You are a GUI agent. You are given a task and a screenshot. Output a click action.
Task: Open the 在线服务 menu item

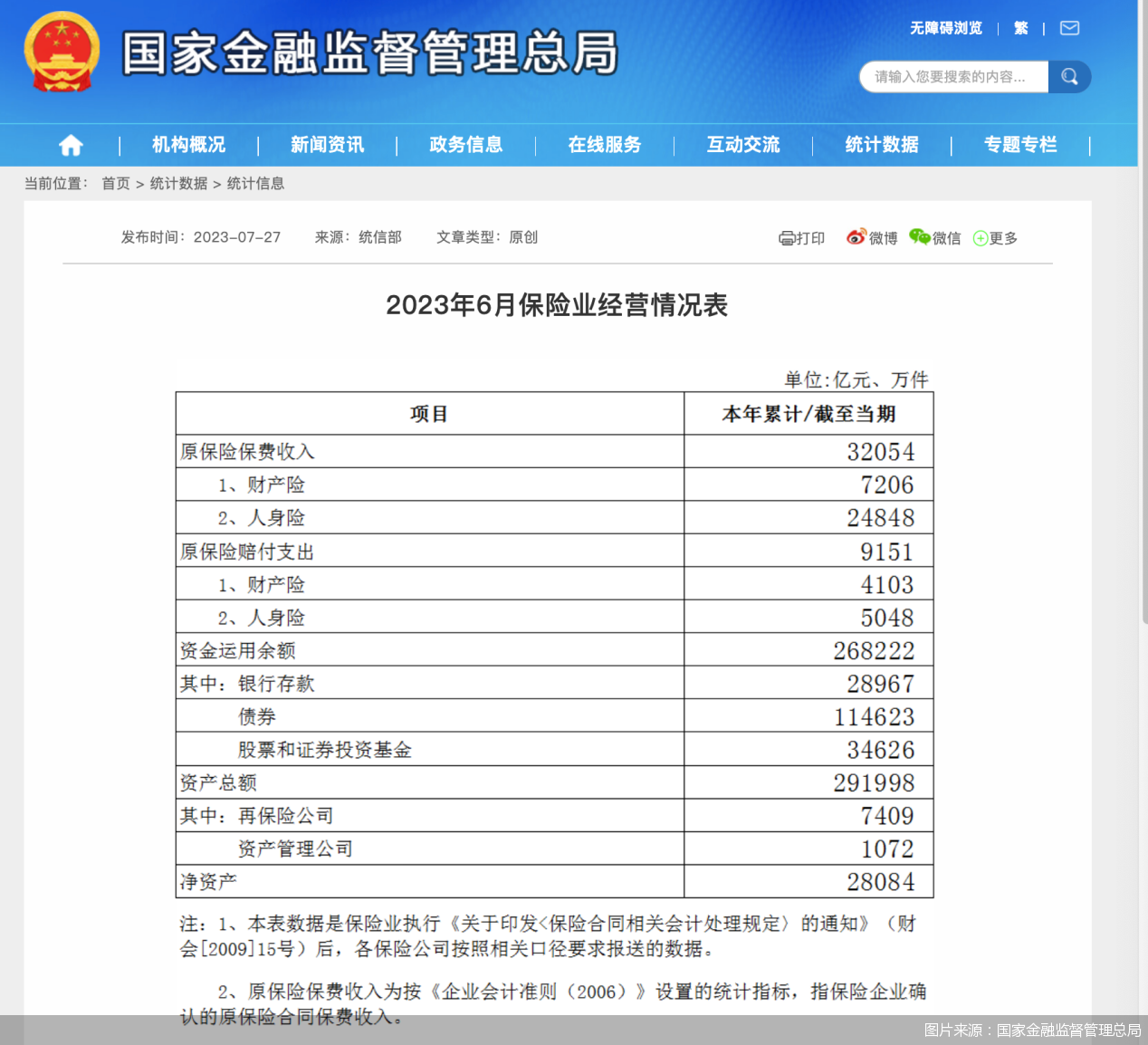tap(604, 145)
